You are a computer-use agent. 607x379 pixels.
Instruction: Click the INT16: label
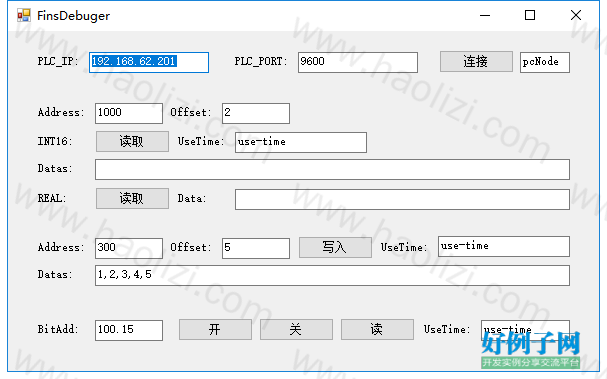(55, 141)
